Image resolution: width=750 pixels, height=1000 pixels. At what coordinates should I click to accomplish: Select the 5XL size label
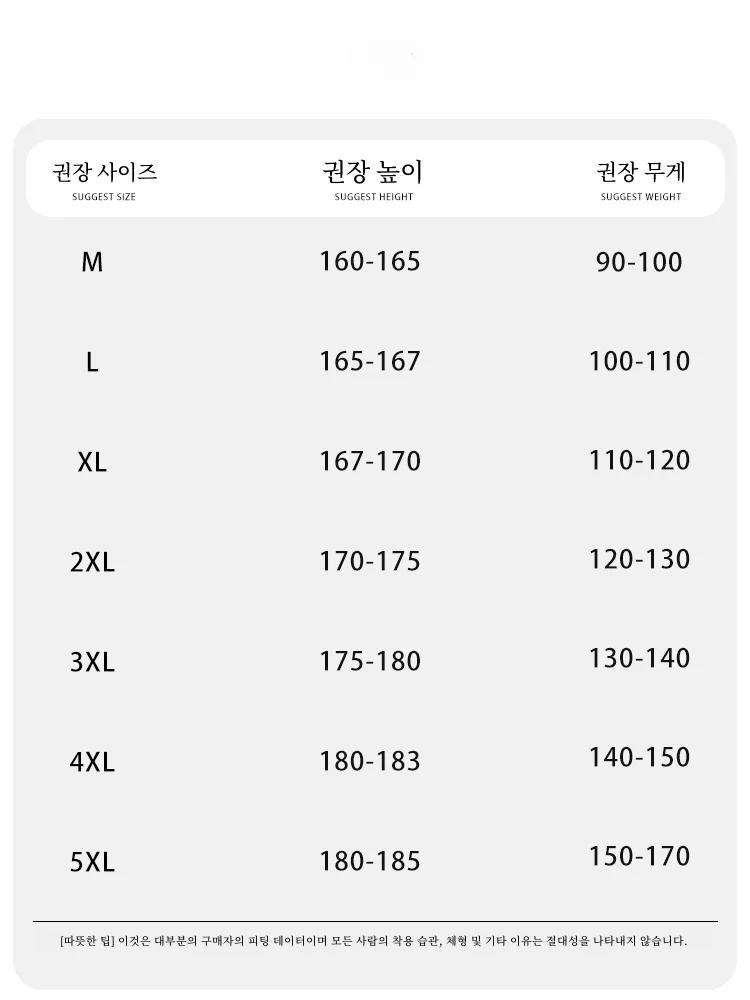coord(92,862)
